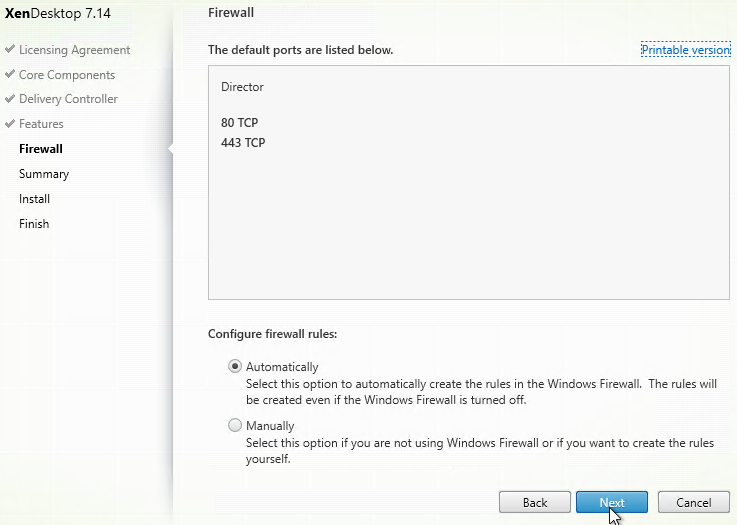This screenshot has height=525, width=737.
Task: Select the Delivery Controller step
Action: (68, 99)
